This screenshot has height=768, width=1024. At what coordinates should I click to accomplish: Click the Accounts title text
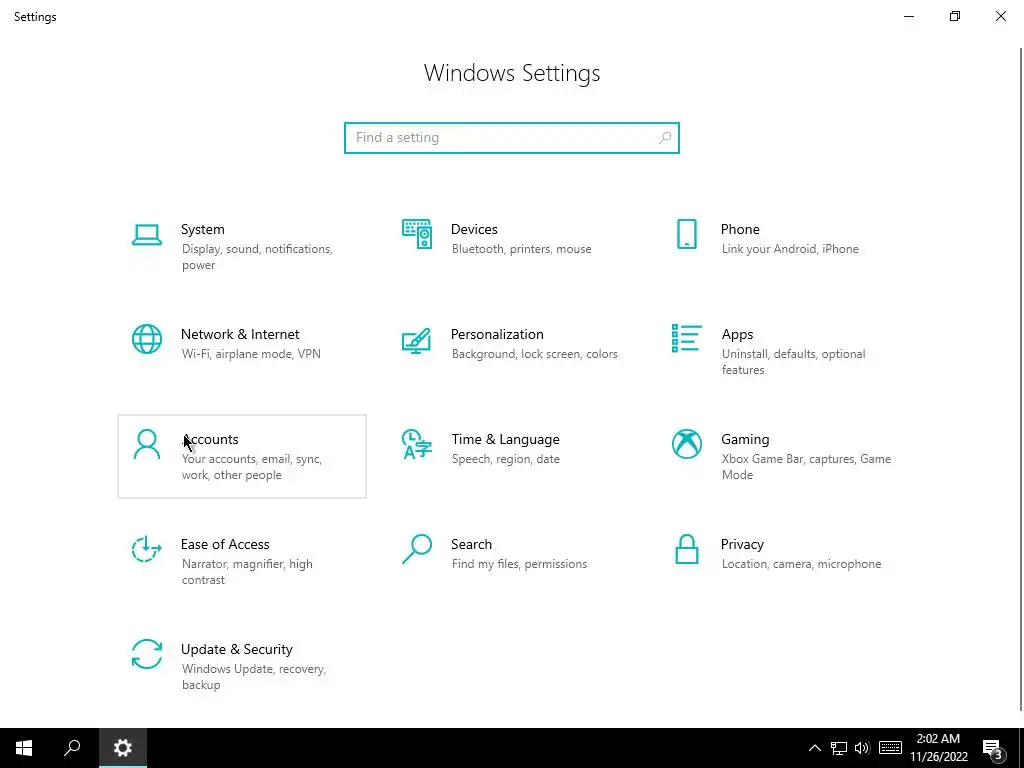(210, 440)
